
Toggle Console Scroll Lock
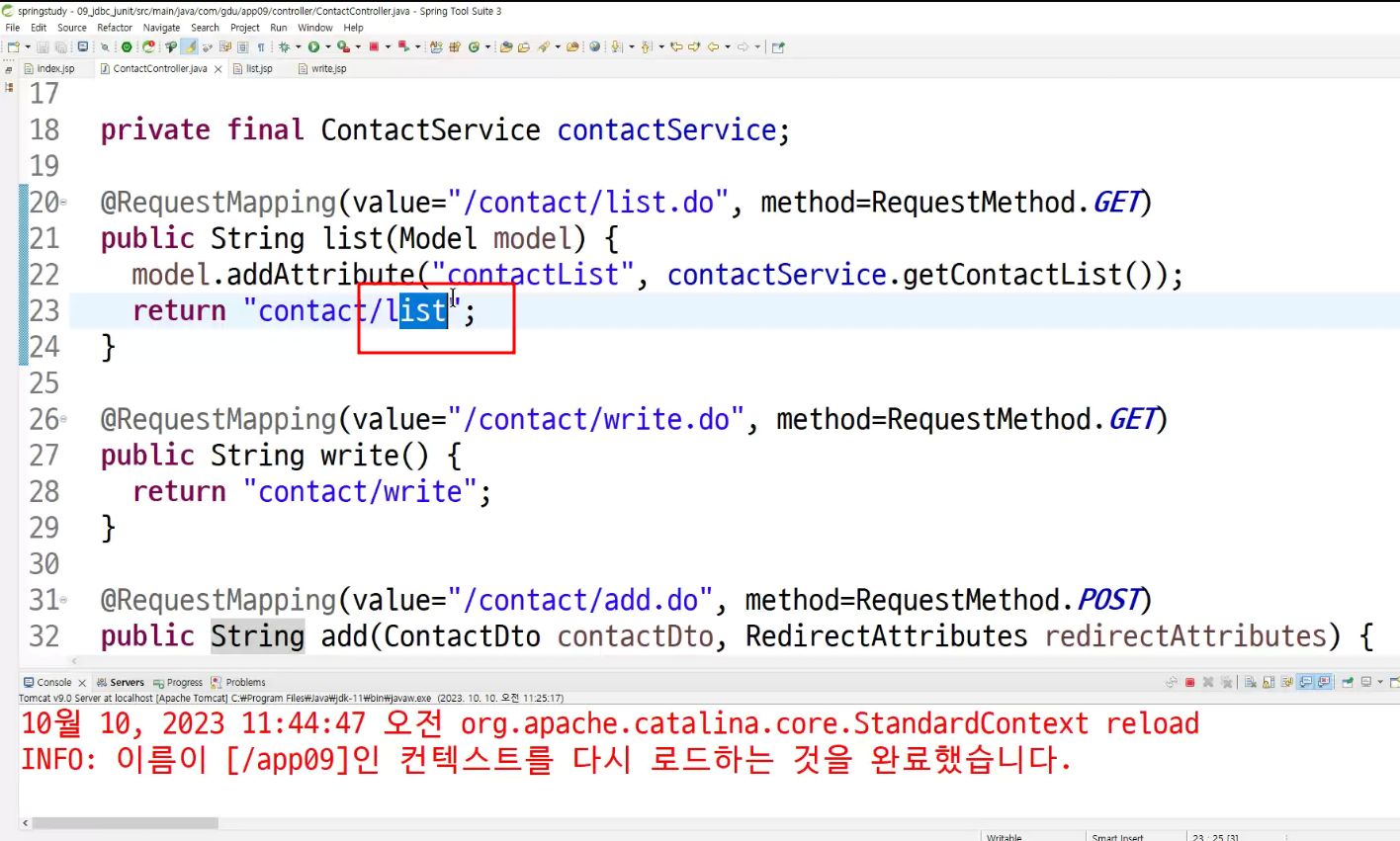(x=1269, y=682)
